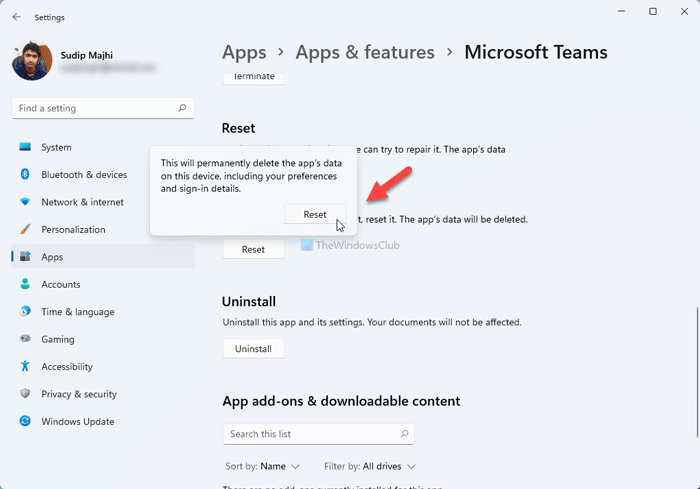Image resolution: width=700 pixels, height=489 pixels.
Task: Focus the Find a setting search box
Action: (95, 108)
